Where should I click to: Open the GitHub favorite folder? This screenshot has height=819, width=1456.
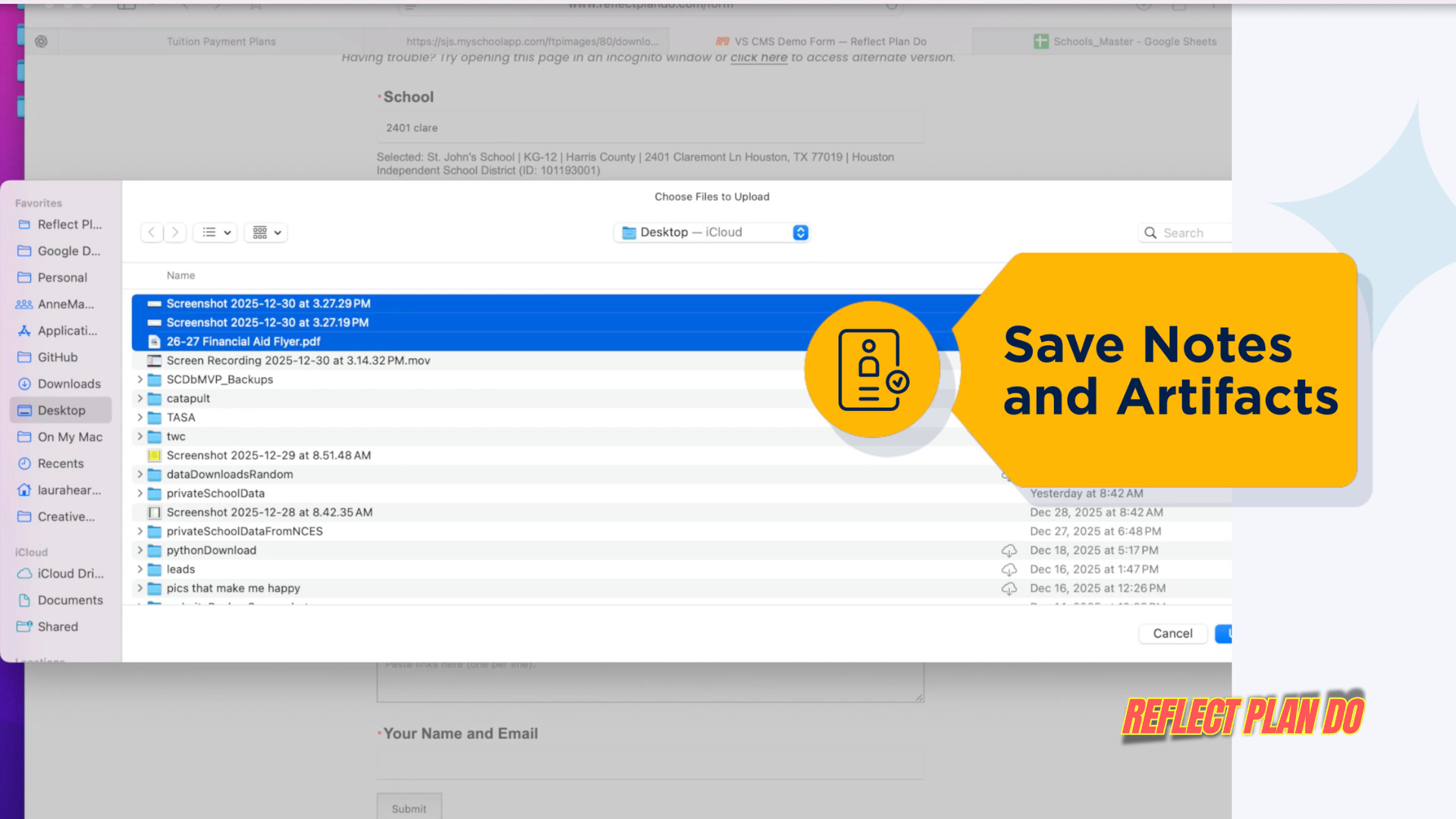[x=56, y=357]
